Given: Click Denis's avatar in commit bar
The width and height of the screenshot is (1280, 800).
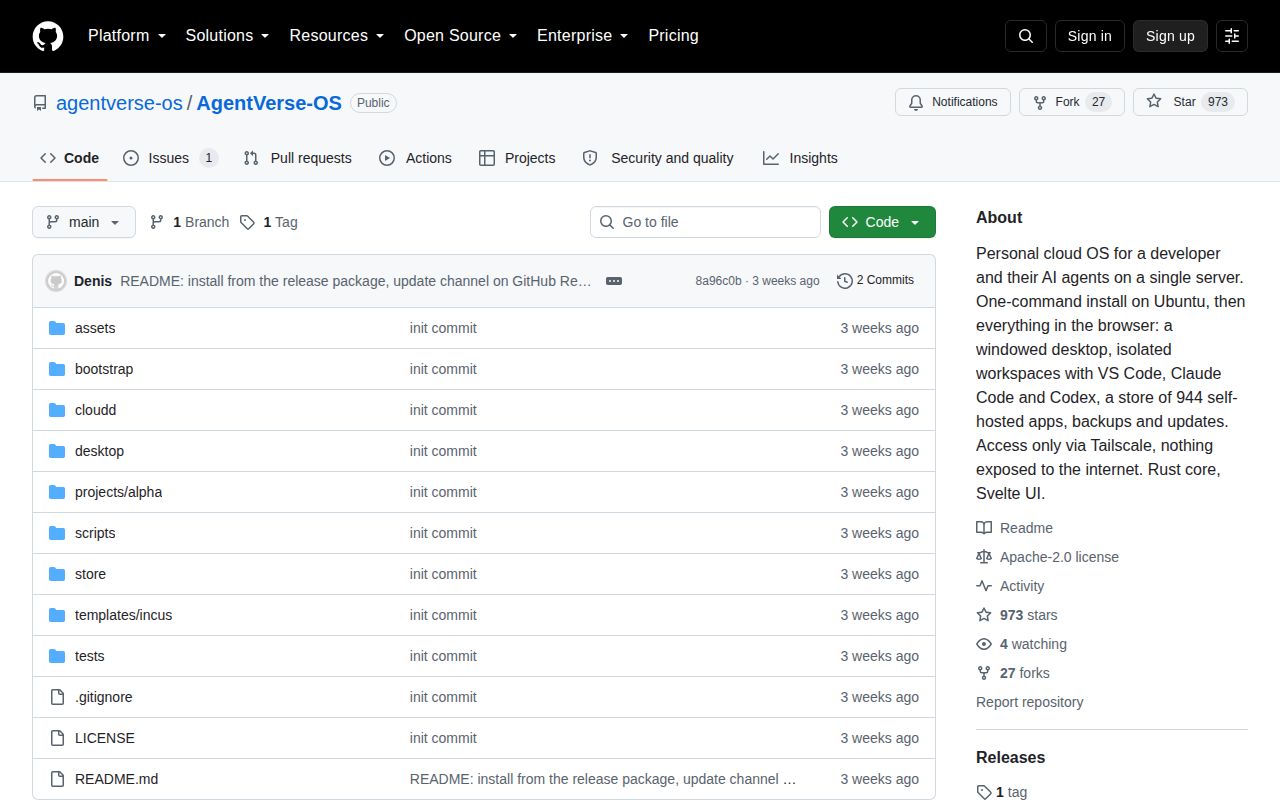Looking at the screenshot, I should click(56, 281).
